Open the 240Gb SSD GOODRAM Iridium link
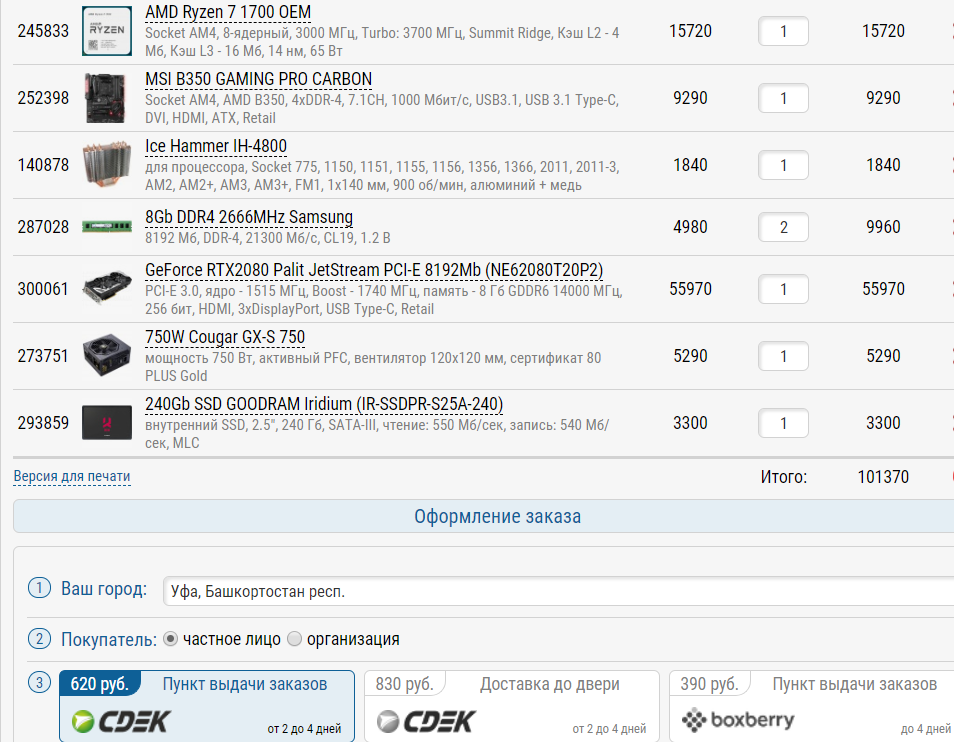The height and width of the screenshot is (742, 954). click(x=324, y=404)
